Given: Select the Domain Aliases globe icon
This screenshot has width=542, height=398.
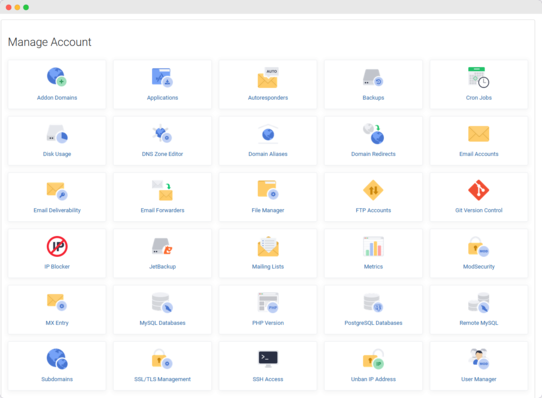Looking at the screenshot, I should 268,134.
